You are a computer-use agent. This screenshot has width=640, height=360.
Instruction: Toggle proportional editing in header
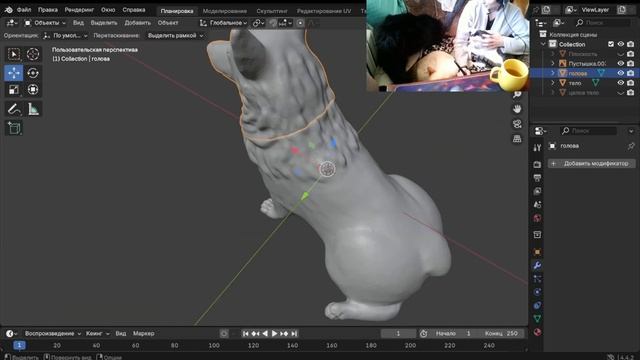click(300, 23)
